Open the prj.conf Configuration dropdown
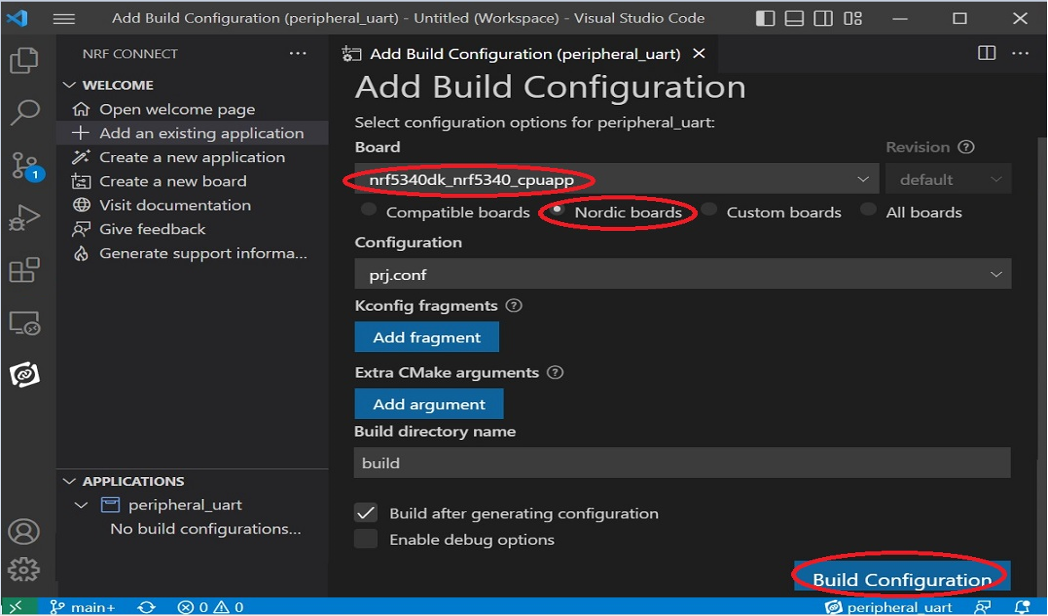The height and width of the screenshot is (616, 1048). click(682, 274)
